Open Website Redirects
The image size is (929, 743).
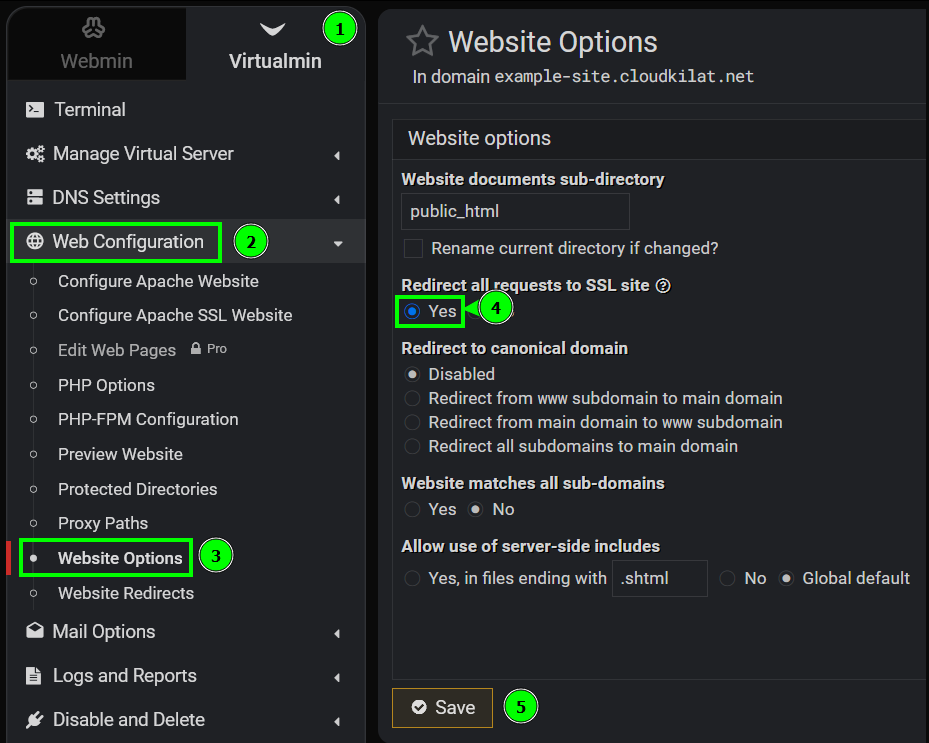pyautogui.click(x=126, y=593)
